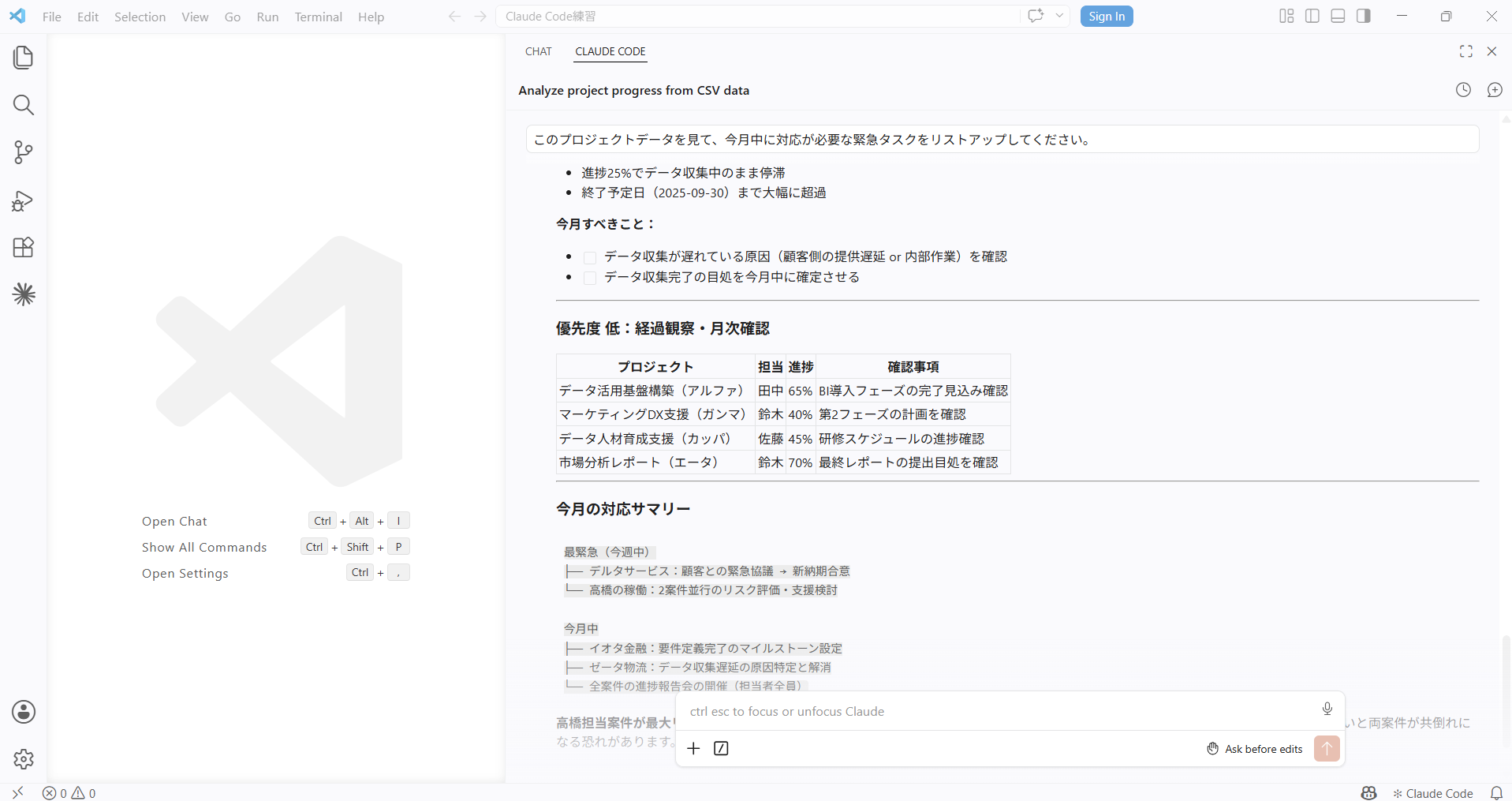The width and height of the screenshot is (1512, 801).
Task: Open the Explorer view in activity bar
Action: point(24,58)
